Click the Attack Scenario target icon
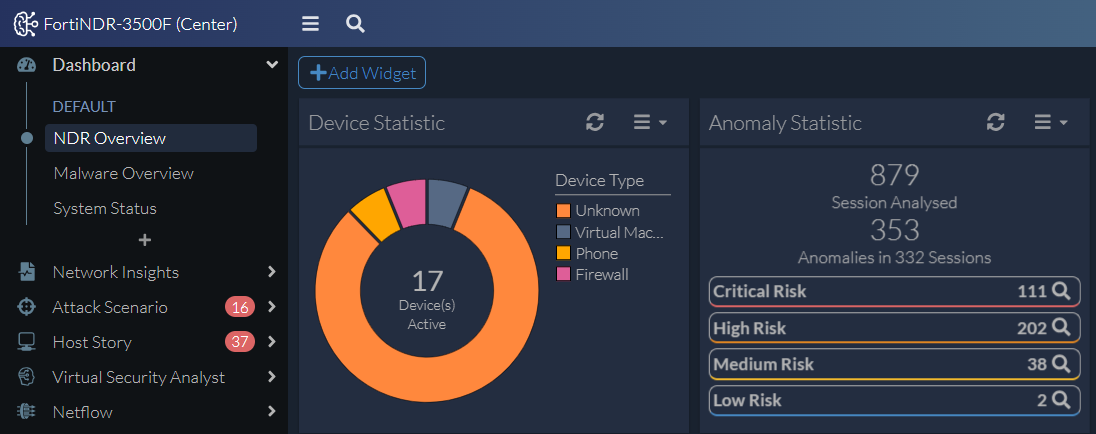 tap(27, 307)
